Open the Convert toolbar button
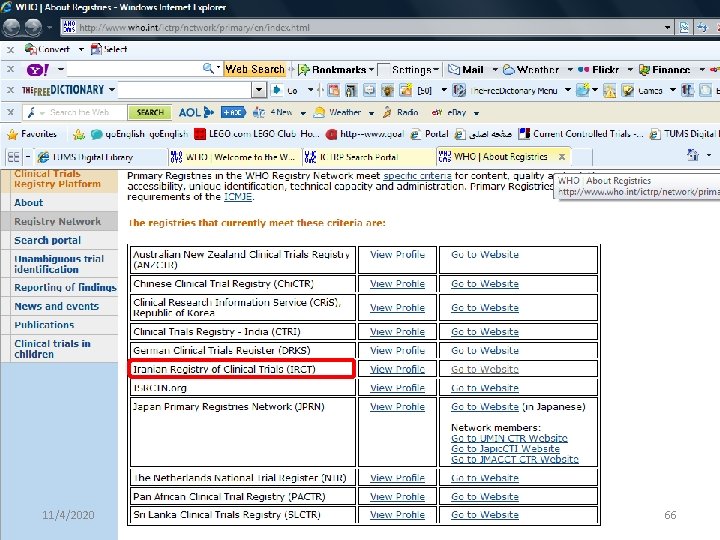Viewport: 720px width, 540px height. click(x=47, y=49)
